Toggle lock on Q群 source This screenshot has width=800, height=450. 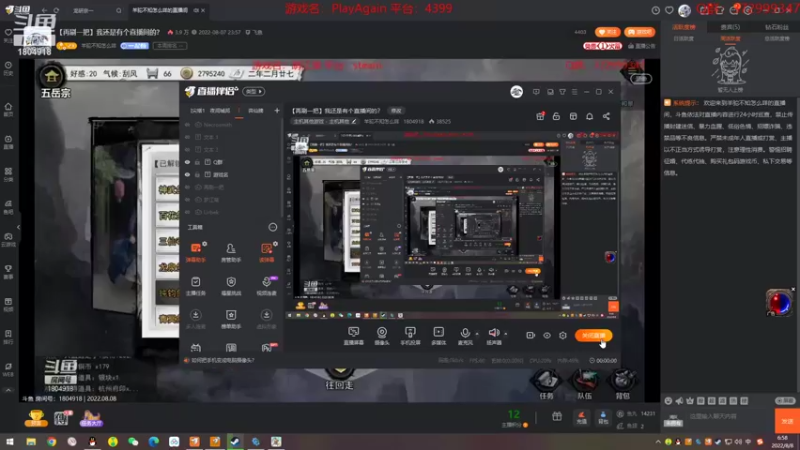pyautogui.click(x=197, y=162)
